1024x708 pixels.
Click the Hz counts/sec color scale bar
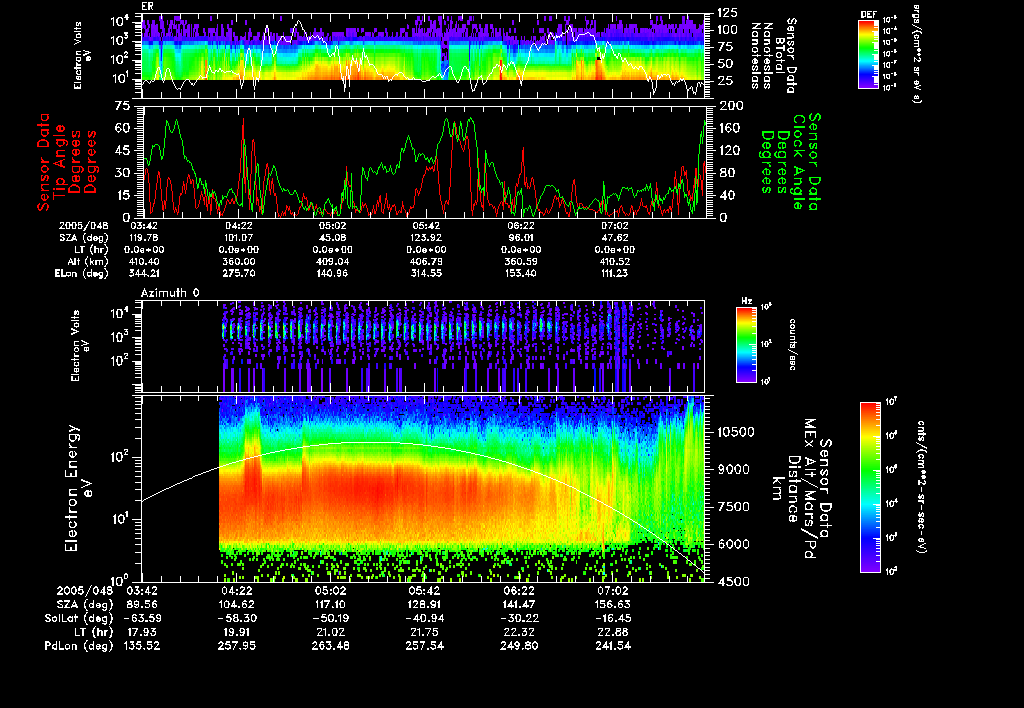(x=746, y=344)
